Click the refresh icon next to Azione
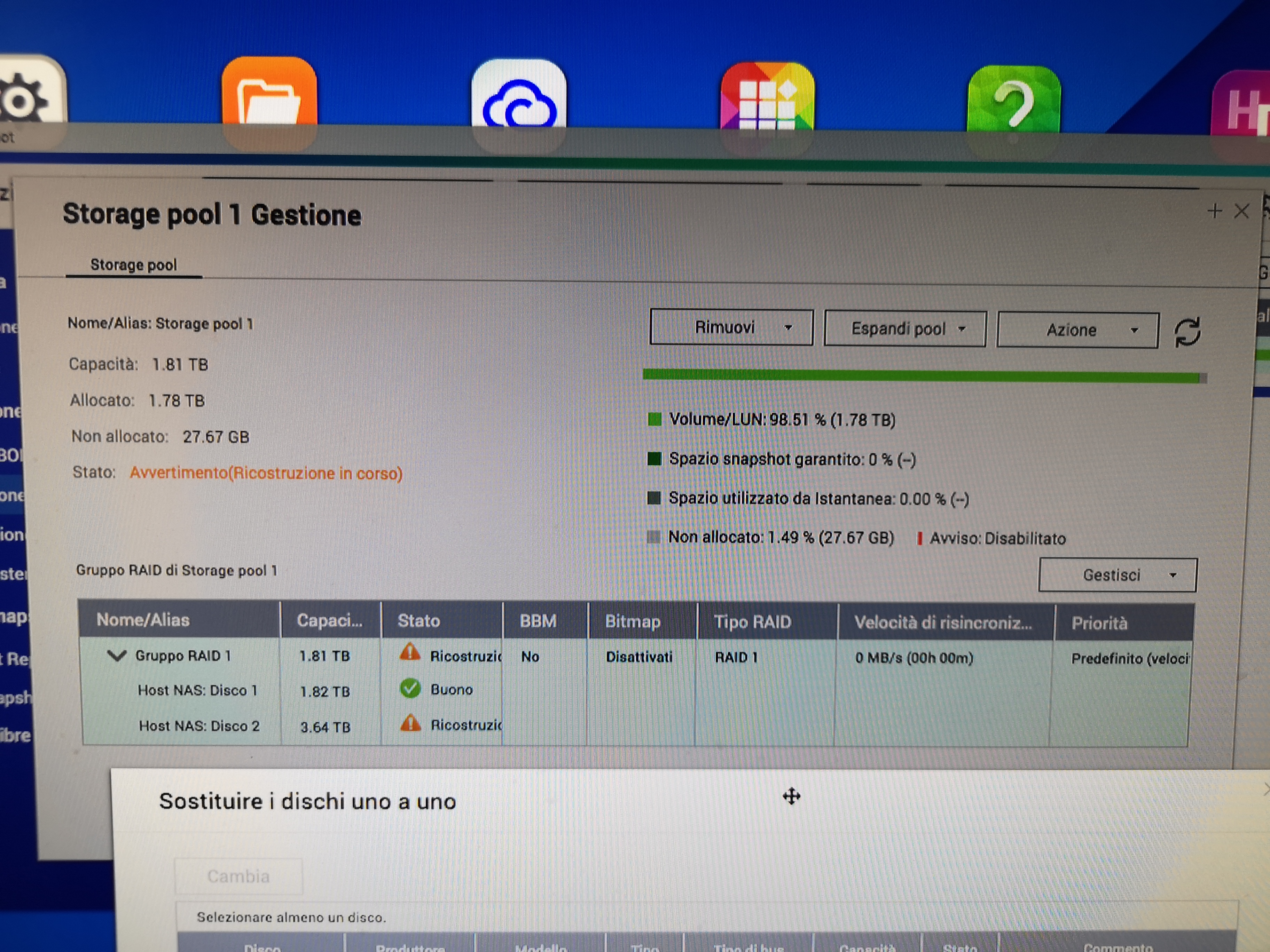Image resolution: width=1270 pixels, height=952 pixels. (1187, 332)
